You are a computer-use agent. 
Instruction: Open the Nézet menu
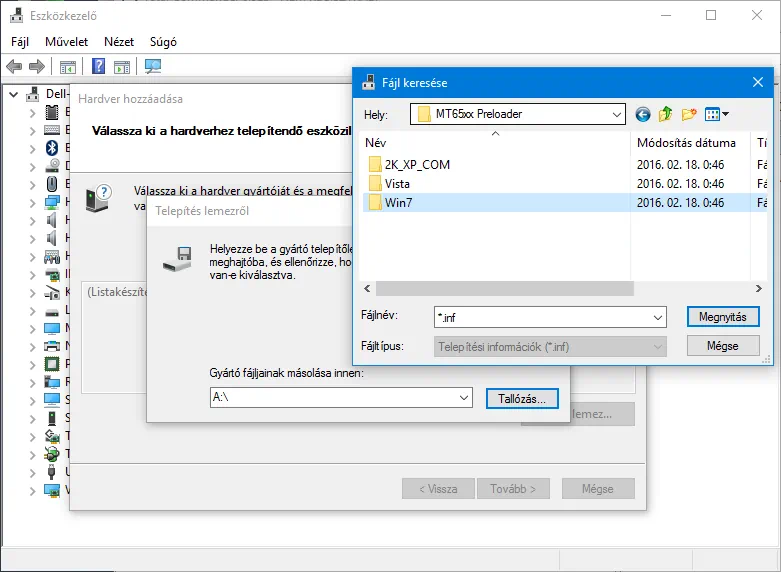119,42
